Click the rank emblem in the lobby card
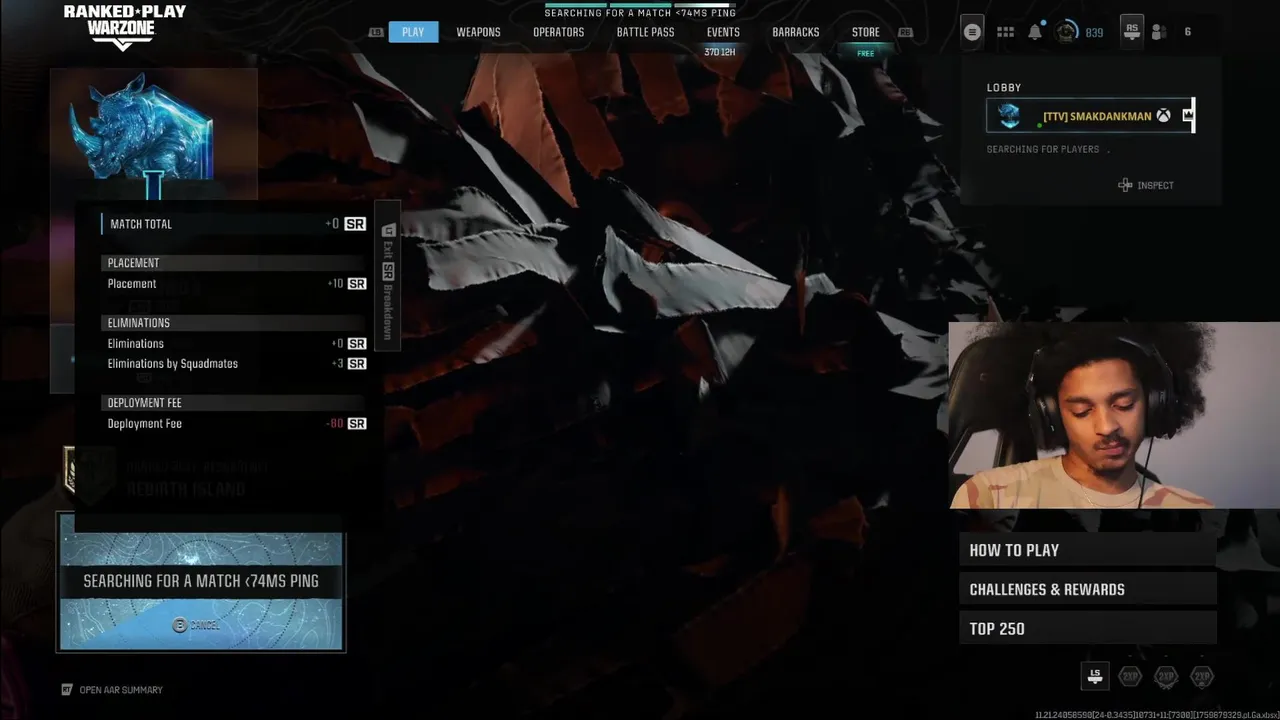 coord(1009,115)
